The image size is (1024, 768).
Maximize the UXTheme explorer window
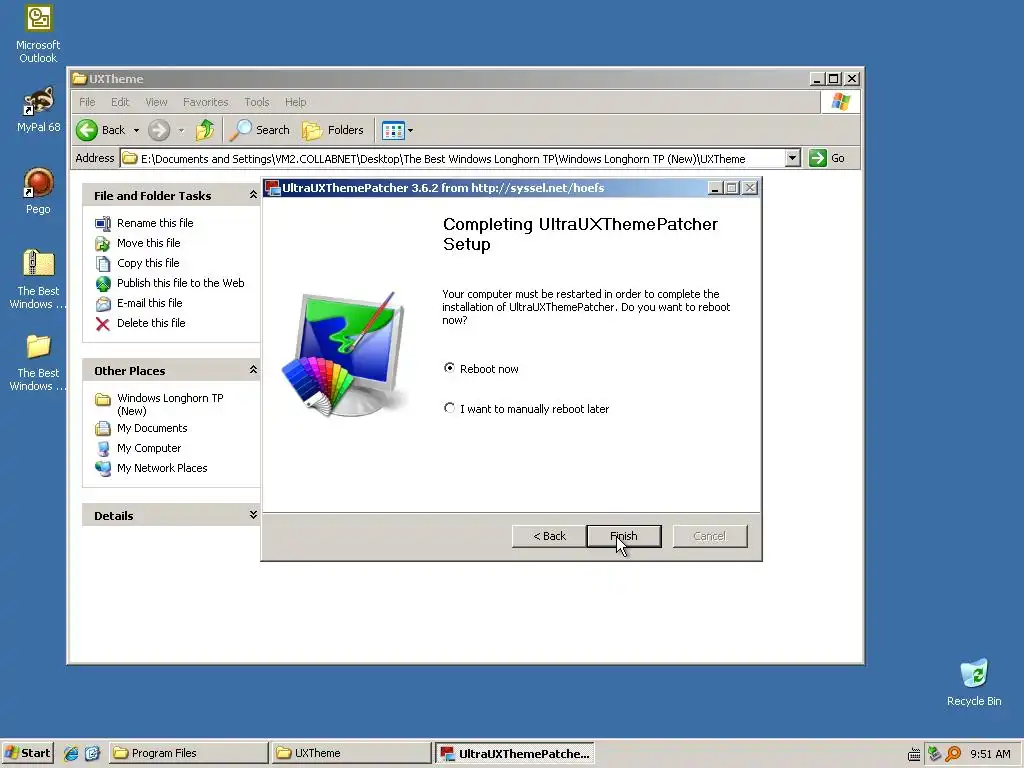click(x=833, y=78)
